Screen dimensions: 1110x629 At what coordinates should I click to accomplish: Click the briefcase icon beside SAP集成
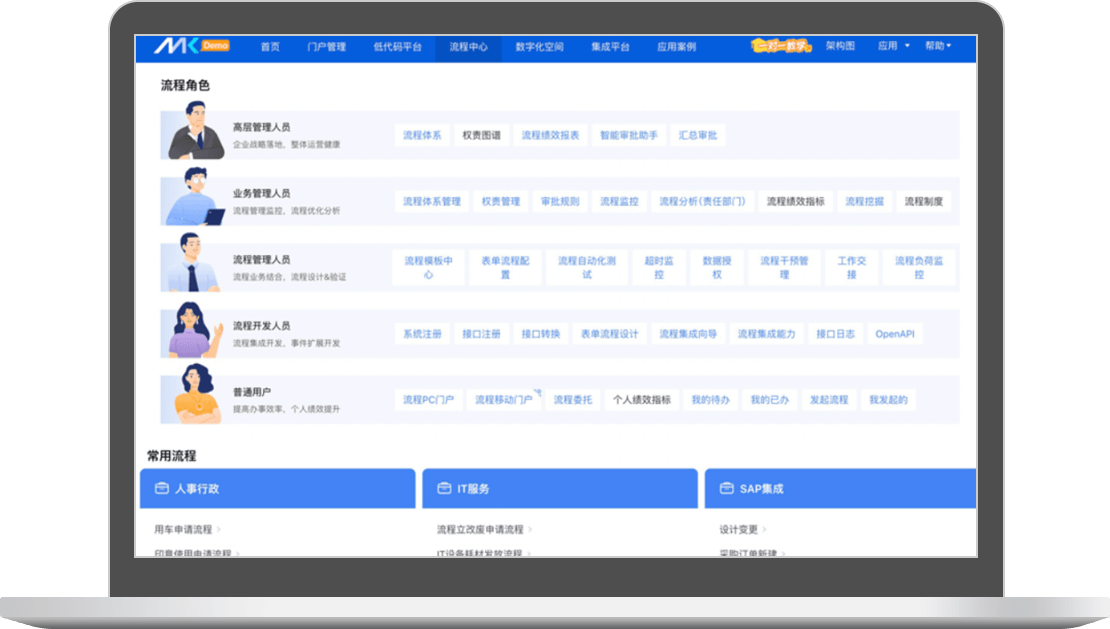(x=725, y=489)
